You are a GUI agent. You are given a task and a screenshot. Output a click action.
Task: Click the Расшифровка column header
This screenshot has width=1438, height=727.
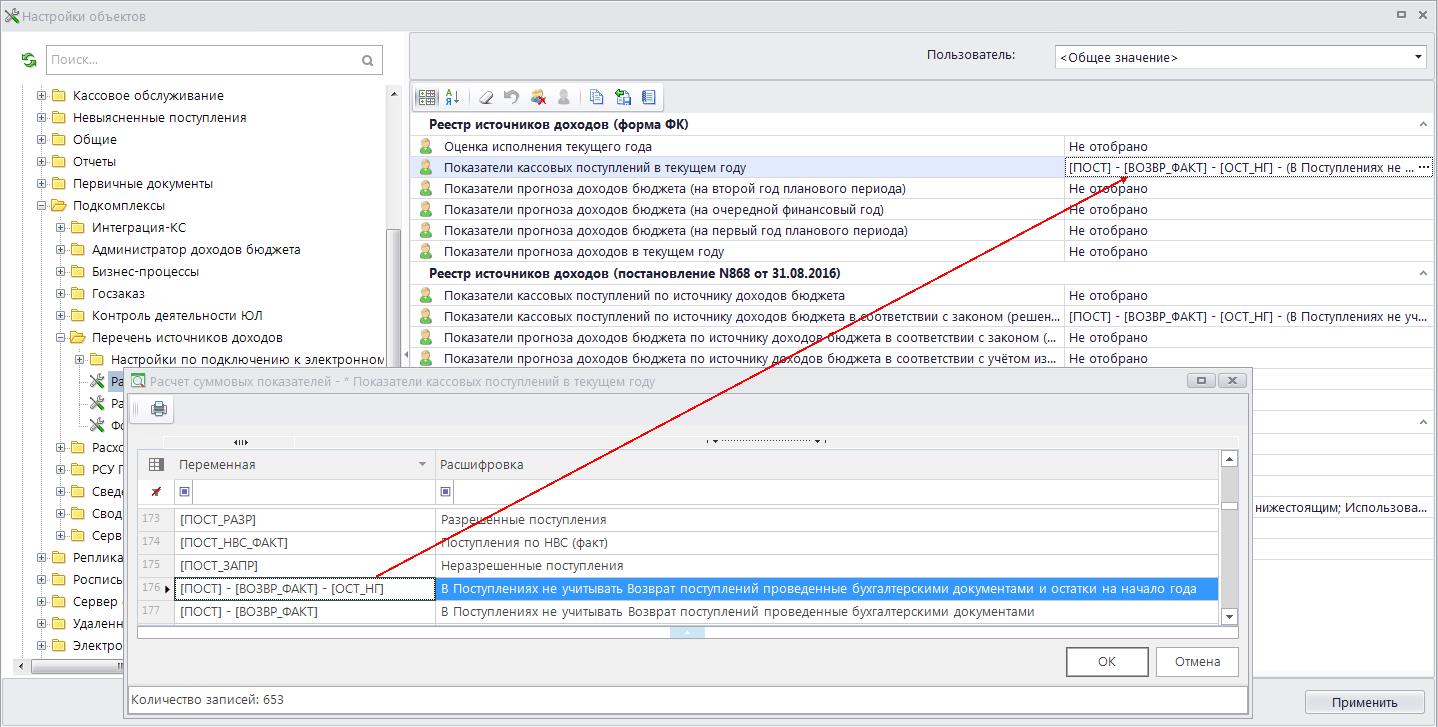click(827, 464)
